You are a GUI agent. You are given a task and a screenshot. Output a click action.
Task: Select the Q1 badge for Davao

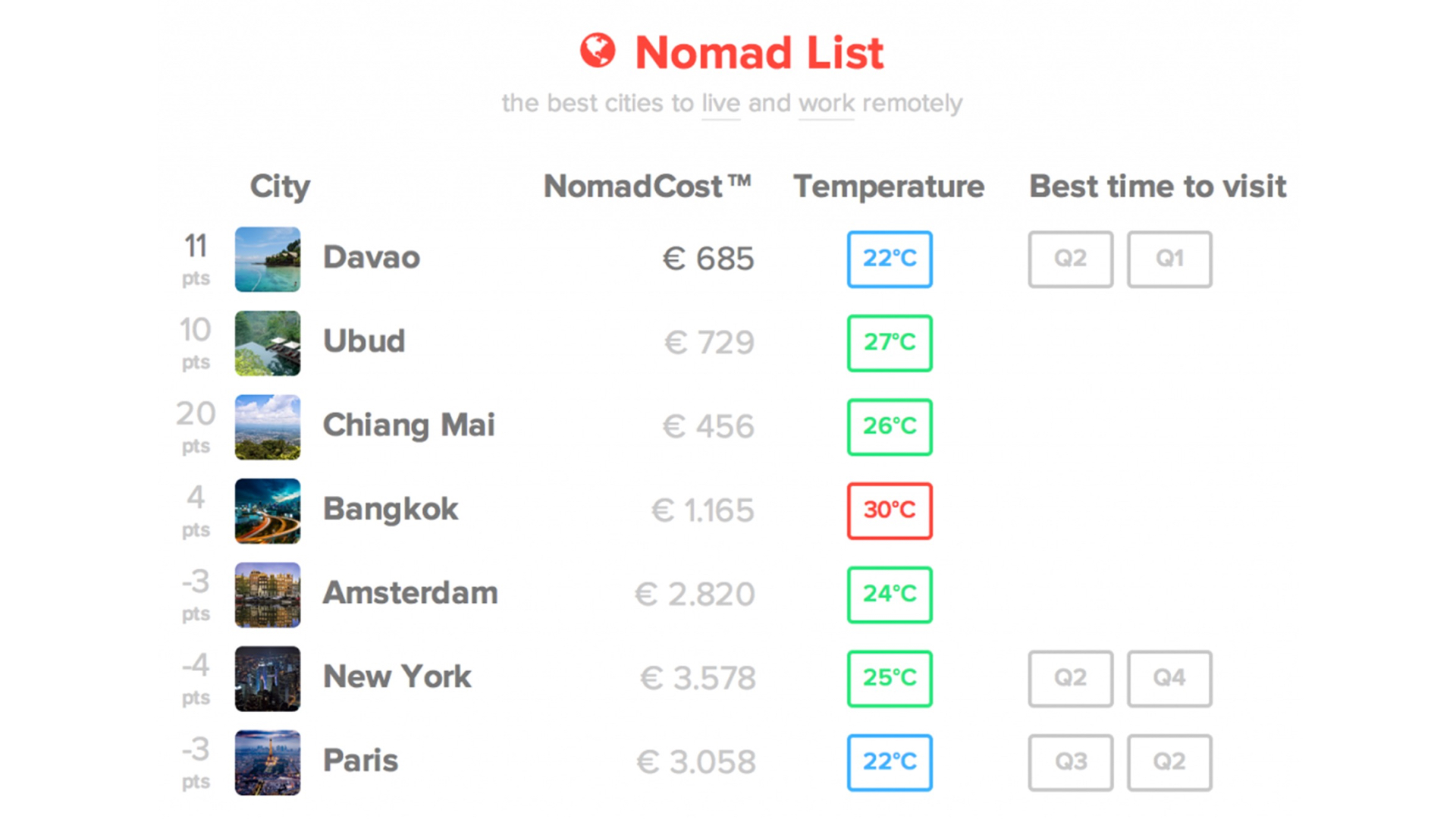[1169, 259]
